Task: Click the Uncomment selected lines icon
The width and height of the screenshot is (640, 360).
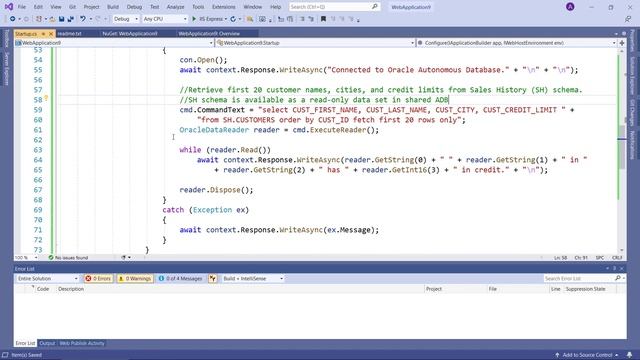Action: coord(311,19)
